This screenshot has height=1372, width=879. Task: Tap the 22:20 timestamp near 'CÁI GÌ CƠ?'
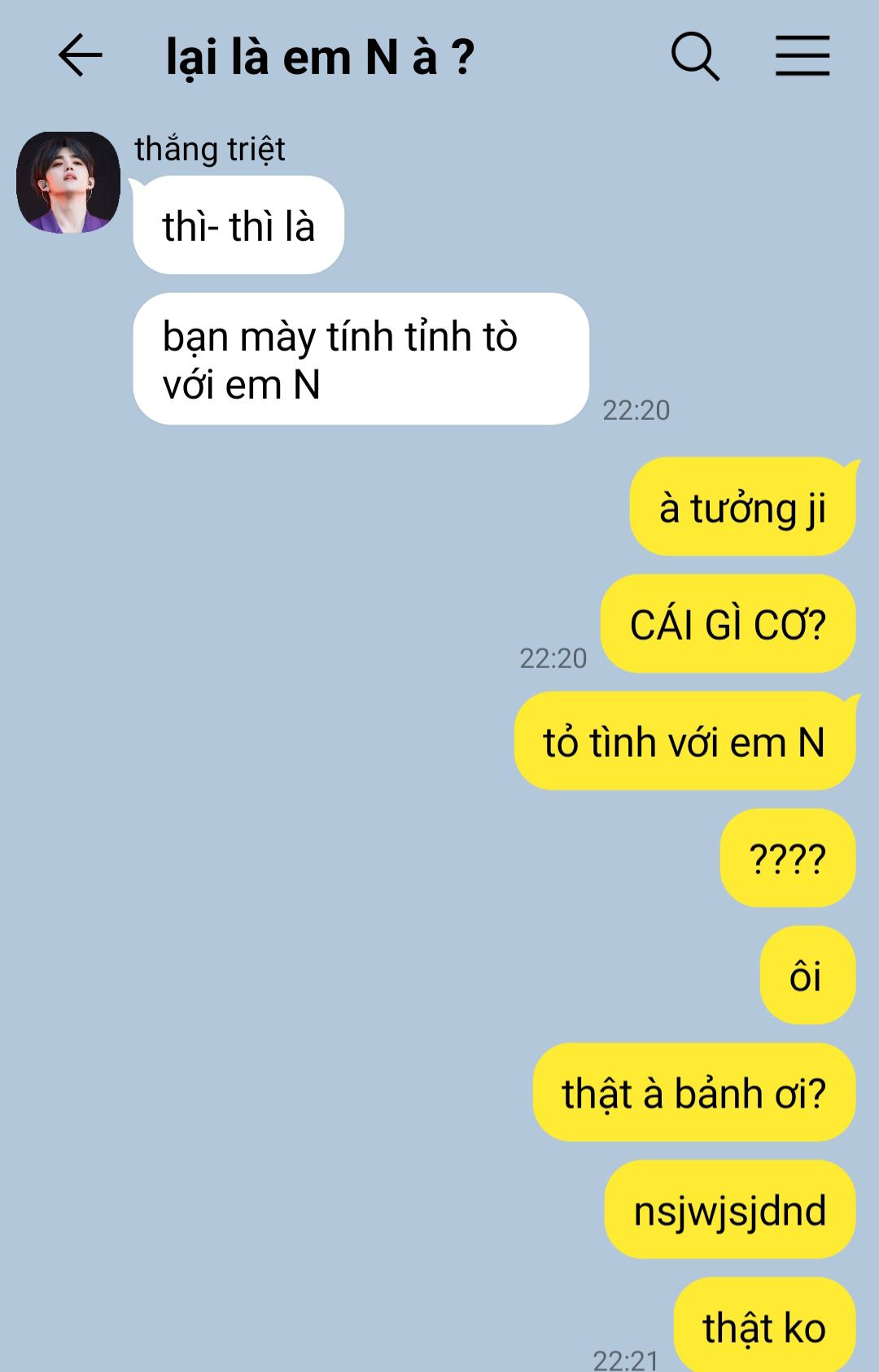[x=553, y=658]
